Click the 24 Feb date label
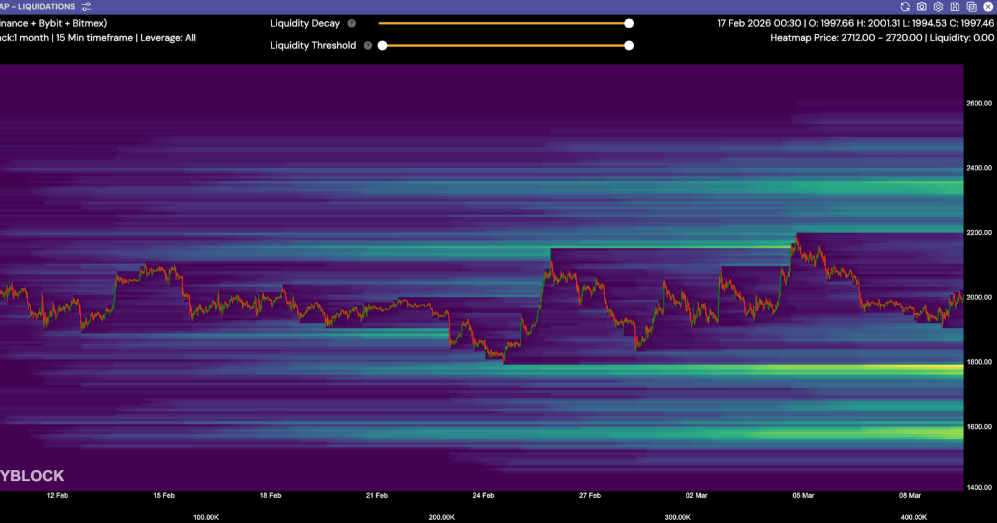997x523 pixels. pos(483,495)
